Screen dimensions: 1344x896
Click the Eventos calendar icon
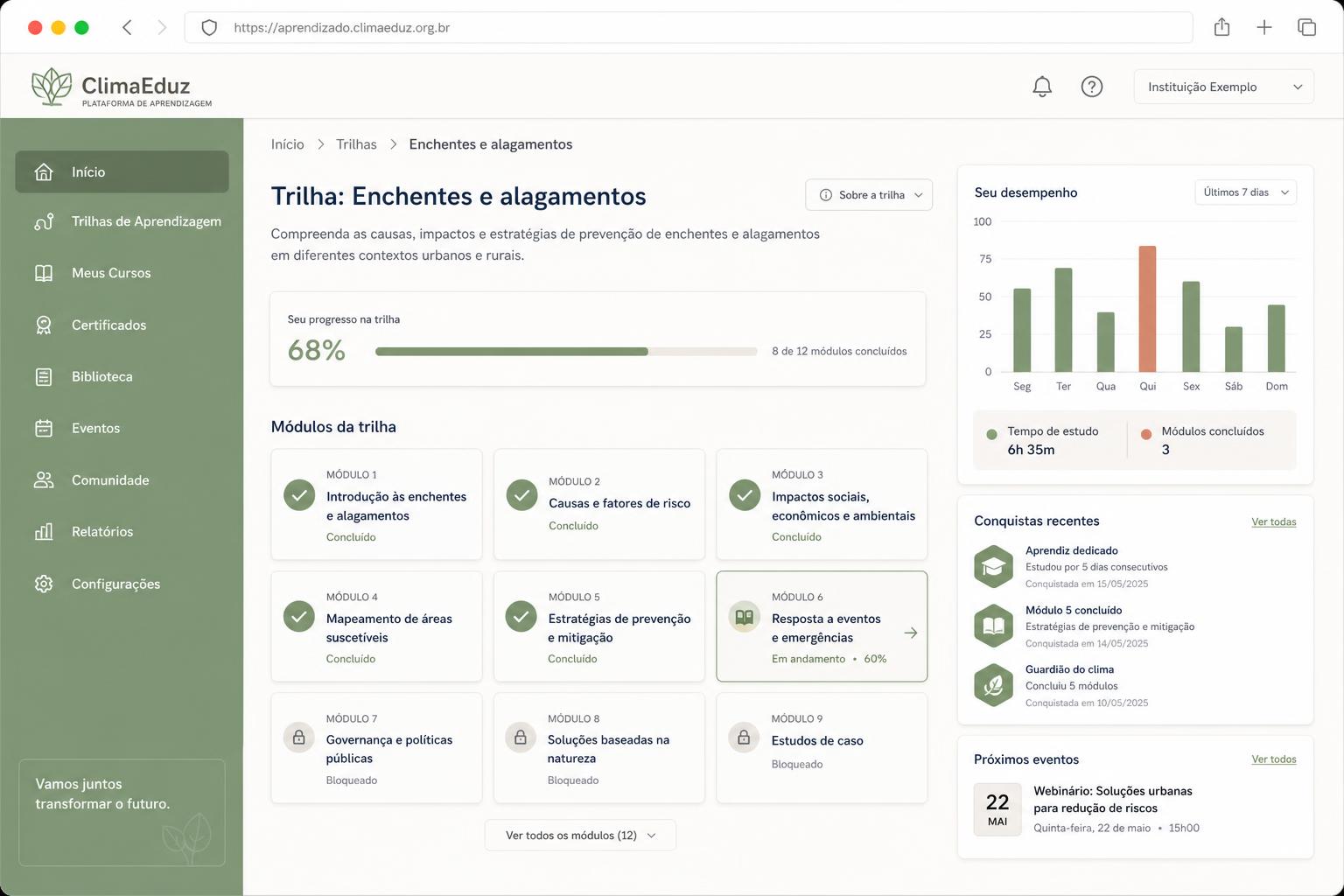pos(44,429)
